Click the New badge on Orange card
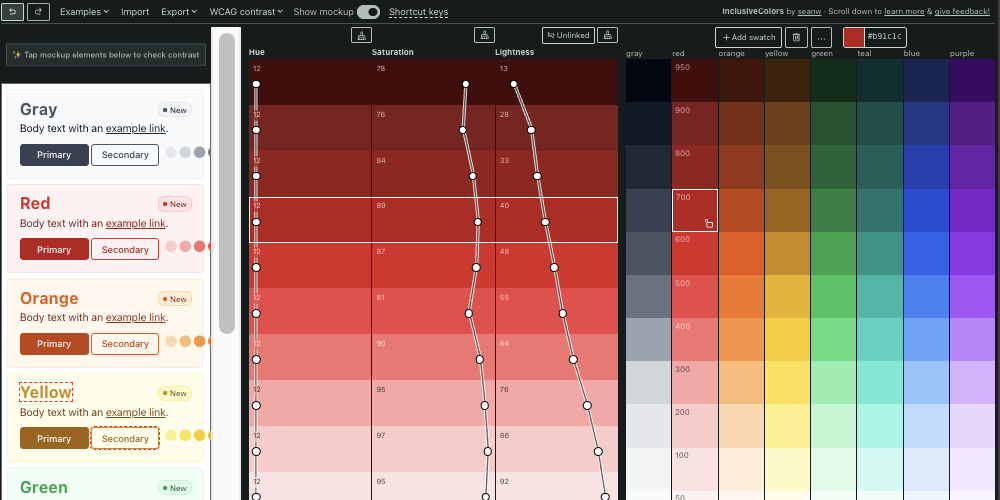This screenshot has width=1000, height=500. tap(175, 299)
